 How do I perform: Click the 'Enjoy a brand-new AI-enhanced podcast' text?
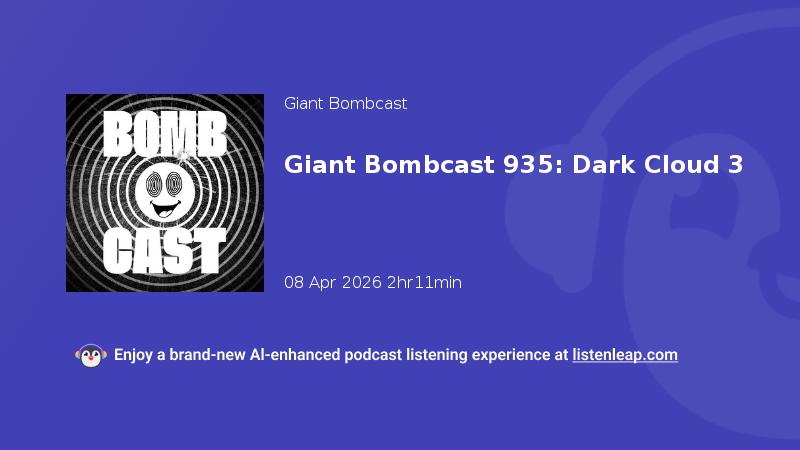coord(258,355)
